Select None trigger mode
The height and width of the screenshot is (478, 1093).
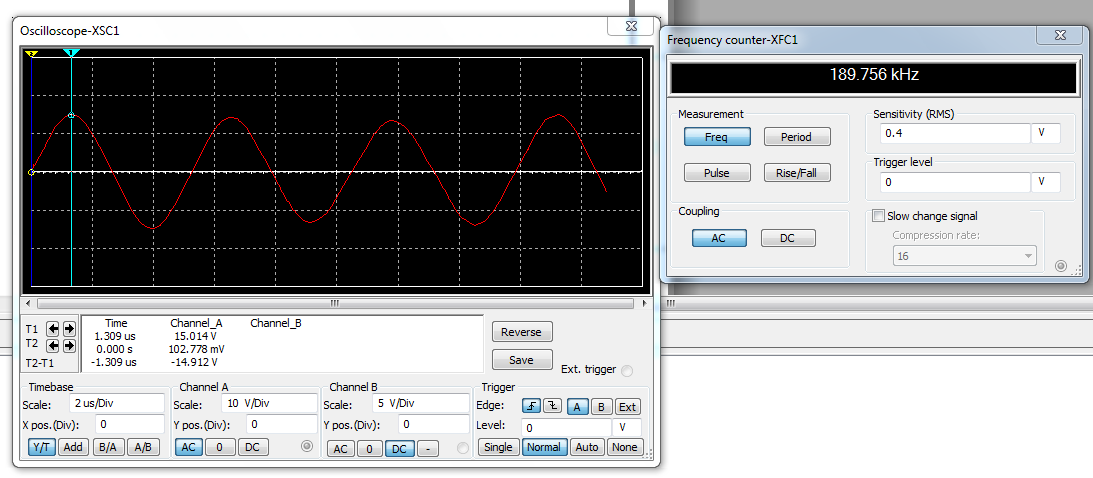coord(625,447)
